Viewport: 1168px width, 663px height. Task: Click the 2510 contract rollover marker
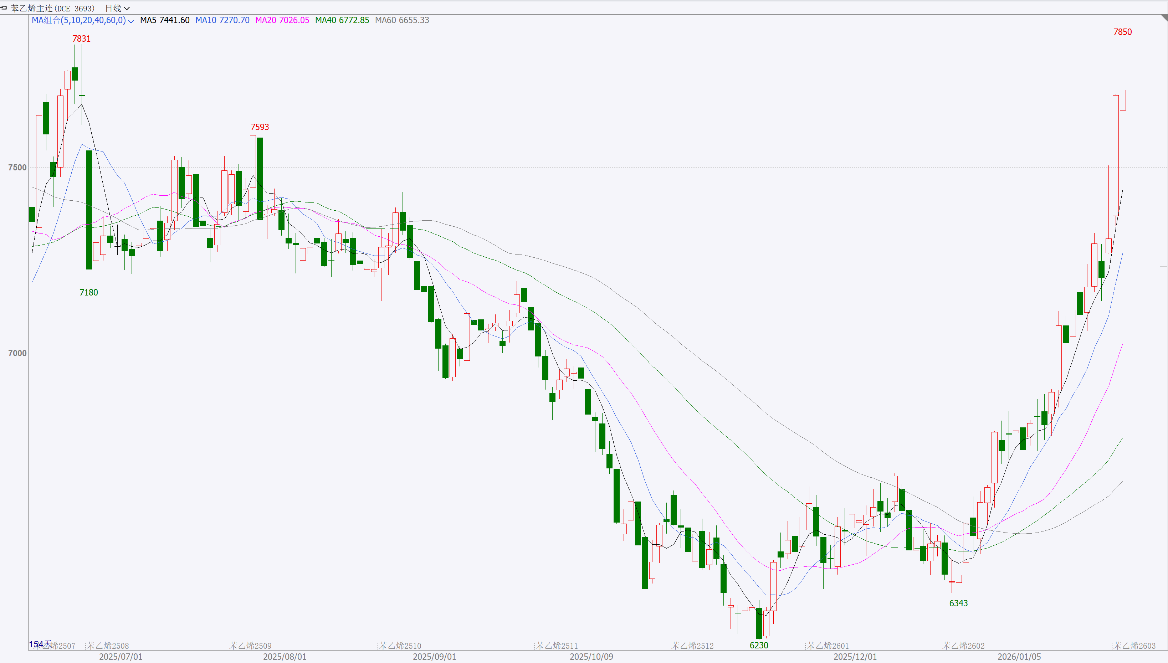pos(403,646)
